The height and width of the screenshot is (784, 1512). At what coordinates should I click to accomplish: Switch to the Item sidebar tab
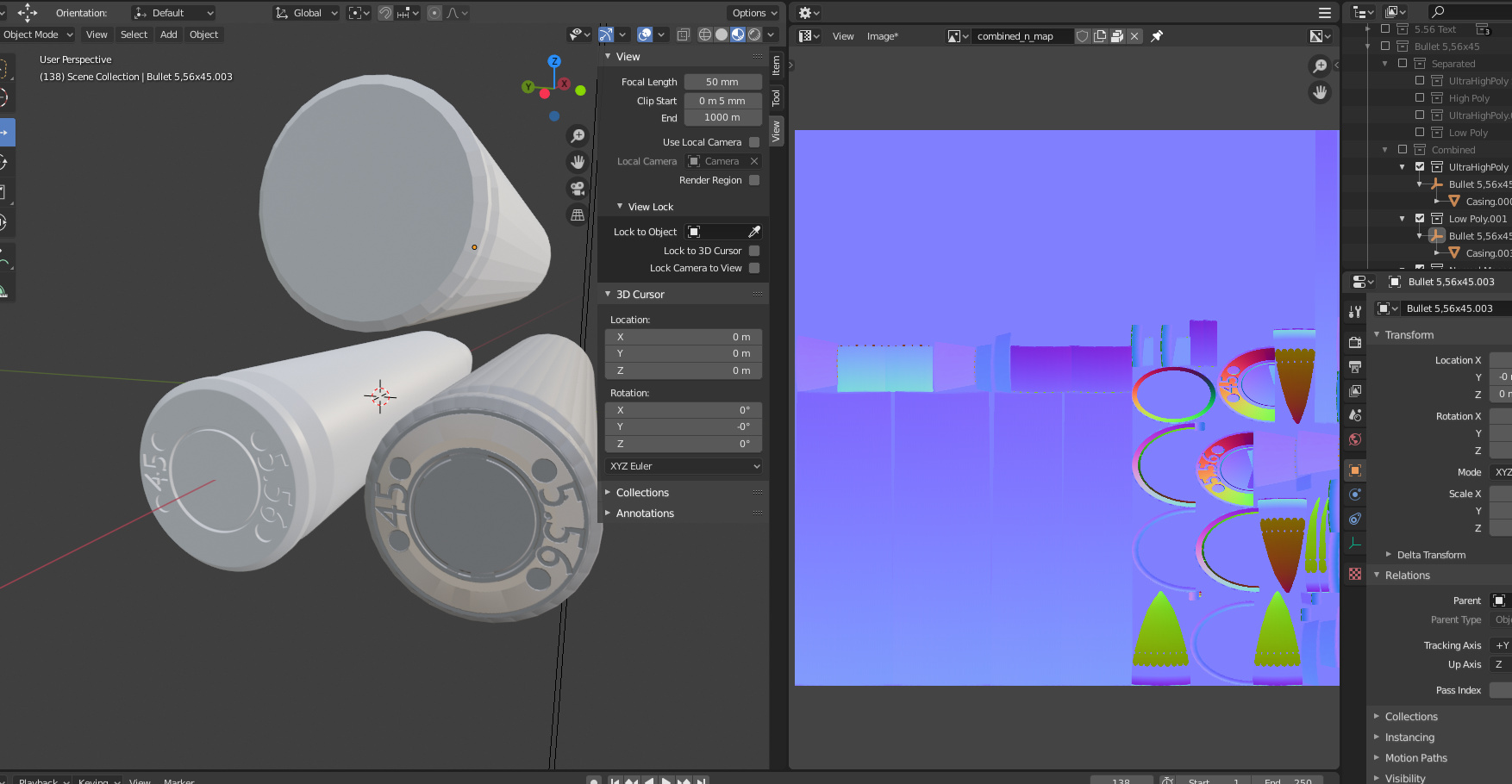point(776,65)
